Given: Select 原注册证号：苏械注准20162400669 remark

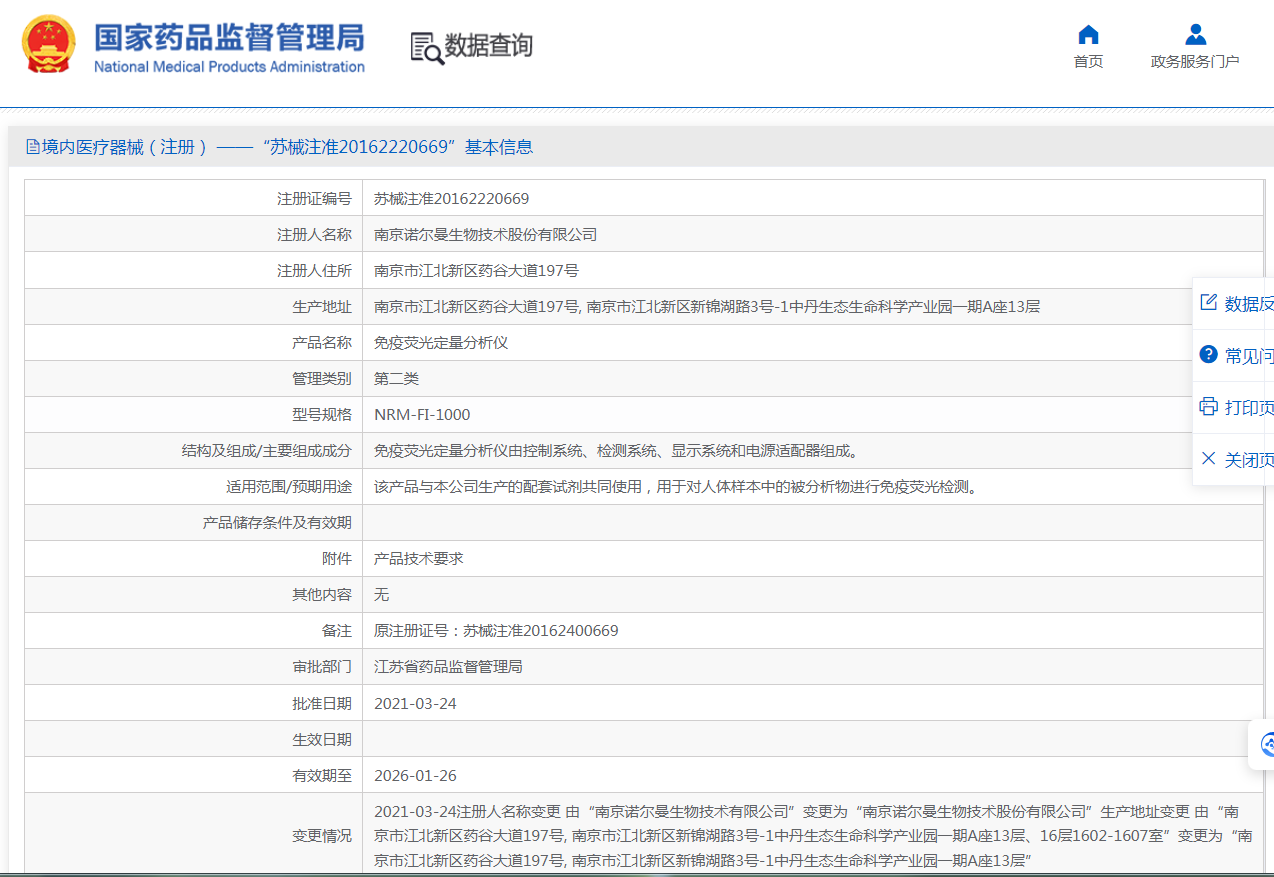Looking at the screenshot, I should [496, 631].
